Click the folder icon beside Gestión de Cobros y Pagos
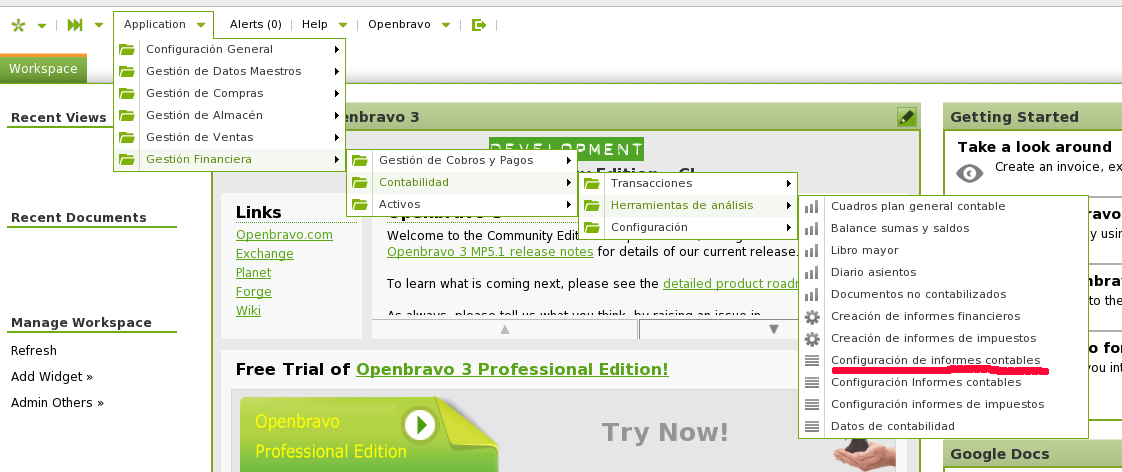Image resolution: width=1122 pixels, height=472 pixels. pyautogui.click(x=360, y=161)
